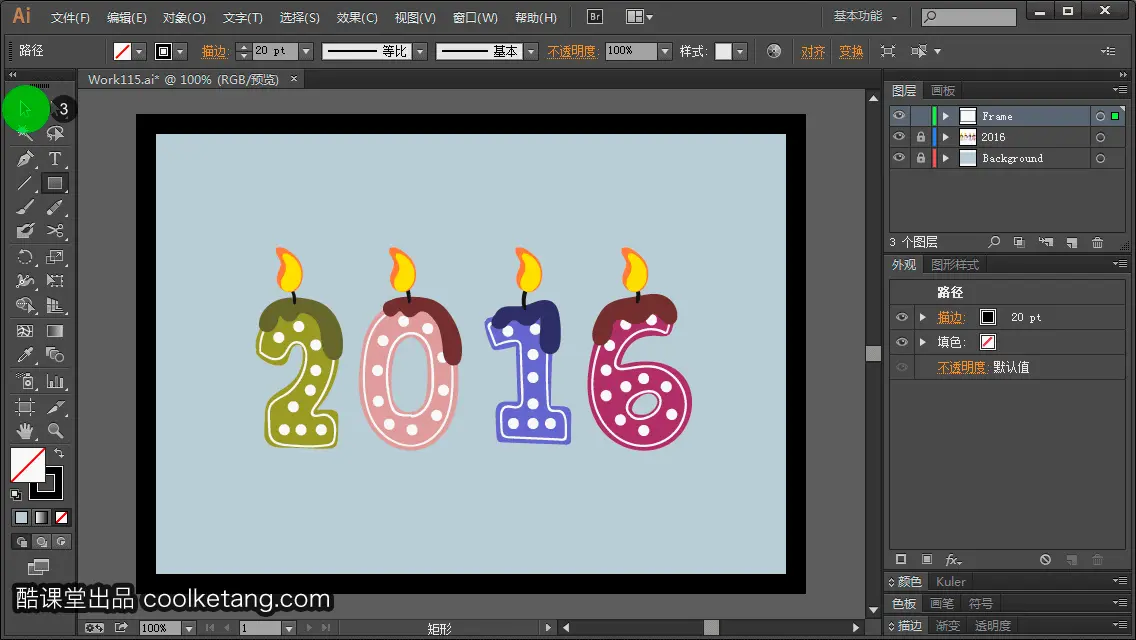Select the Scissors tool
Screen dimensions: 1136x640
(55, 231)
